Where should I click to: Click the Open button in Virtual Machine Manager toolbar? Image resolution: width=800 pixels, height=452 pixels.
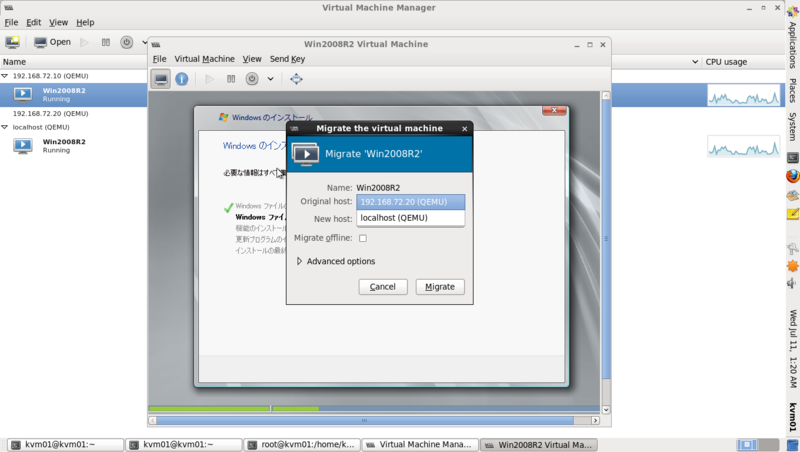(x=53, y=42)
